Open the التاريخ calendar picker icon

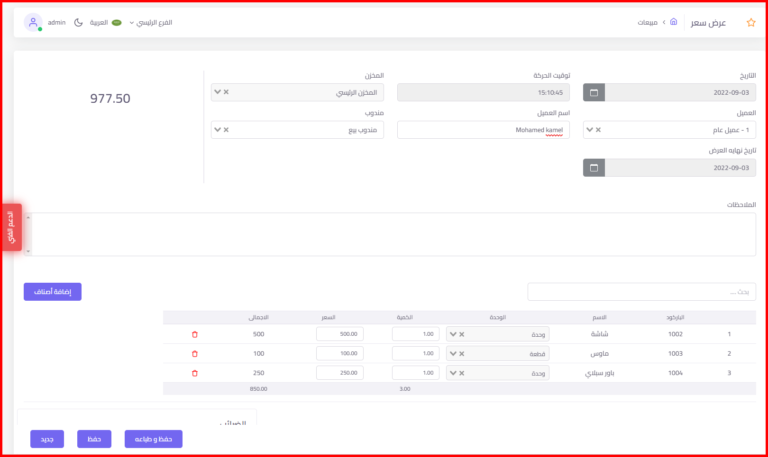pos(594,92)
